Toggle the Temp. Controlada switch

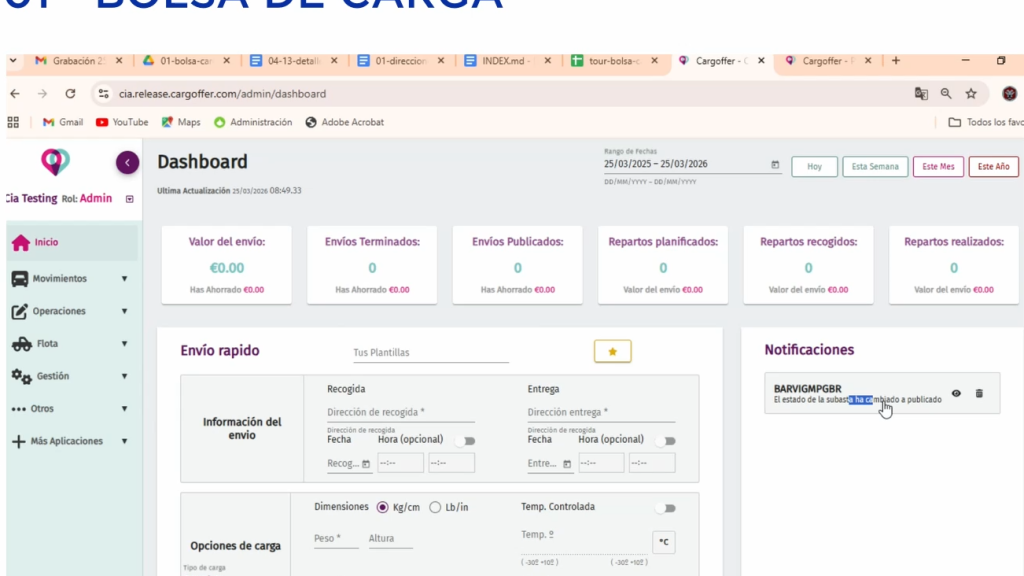pyautogui.click(x=664, y=508)
